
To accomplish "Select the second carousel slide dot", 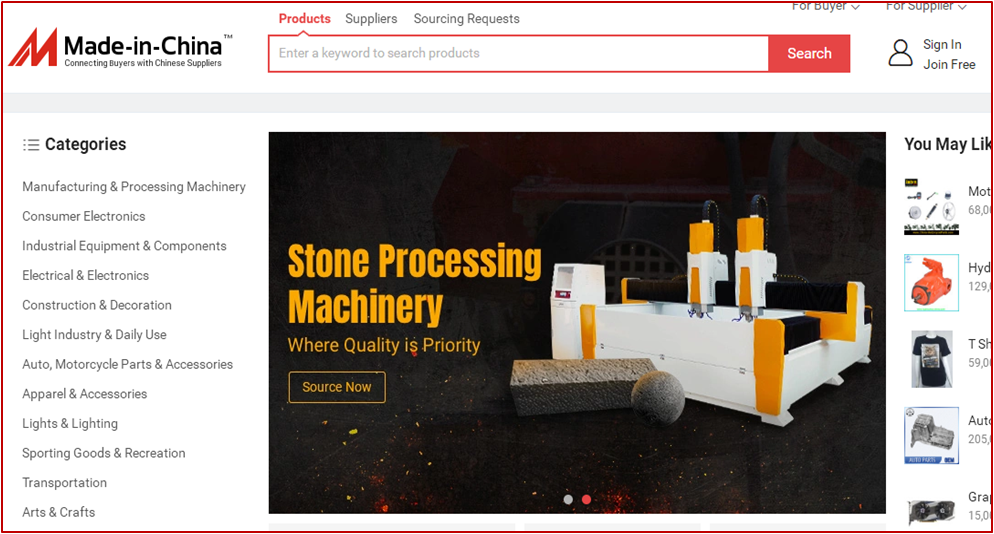I will pyautogui.click(x=586, y=499).
